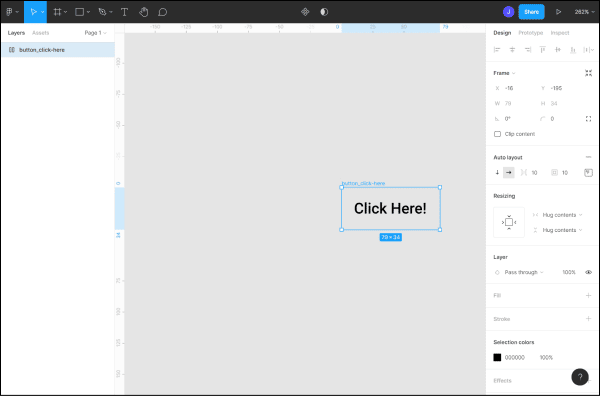The image size is (600, 396).
Task: Add a fill with plus icon
Action: (x=589, y=295)
